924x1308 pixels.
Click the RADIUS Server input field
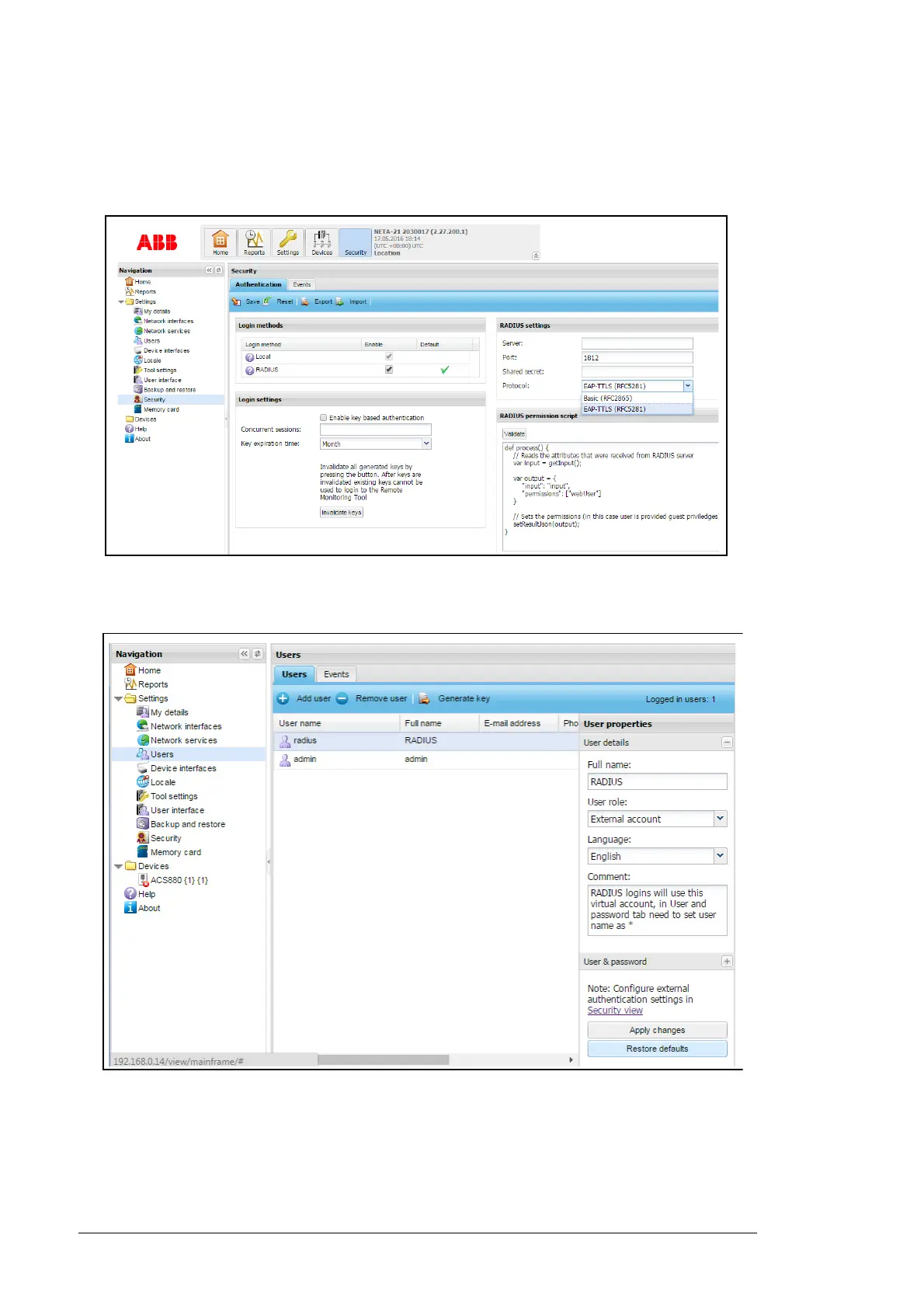click(x=637, y=343)
